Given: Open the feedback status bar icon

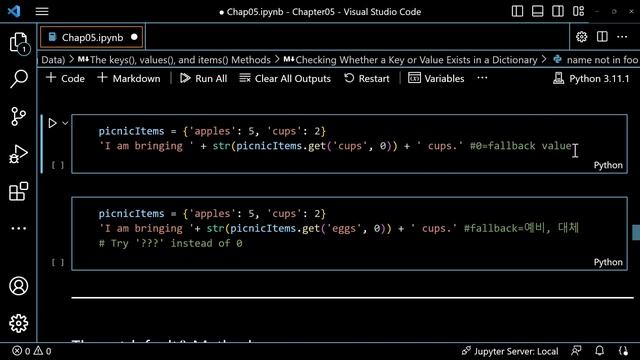Looking at the screenshot, I should pos(576,351).
